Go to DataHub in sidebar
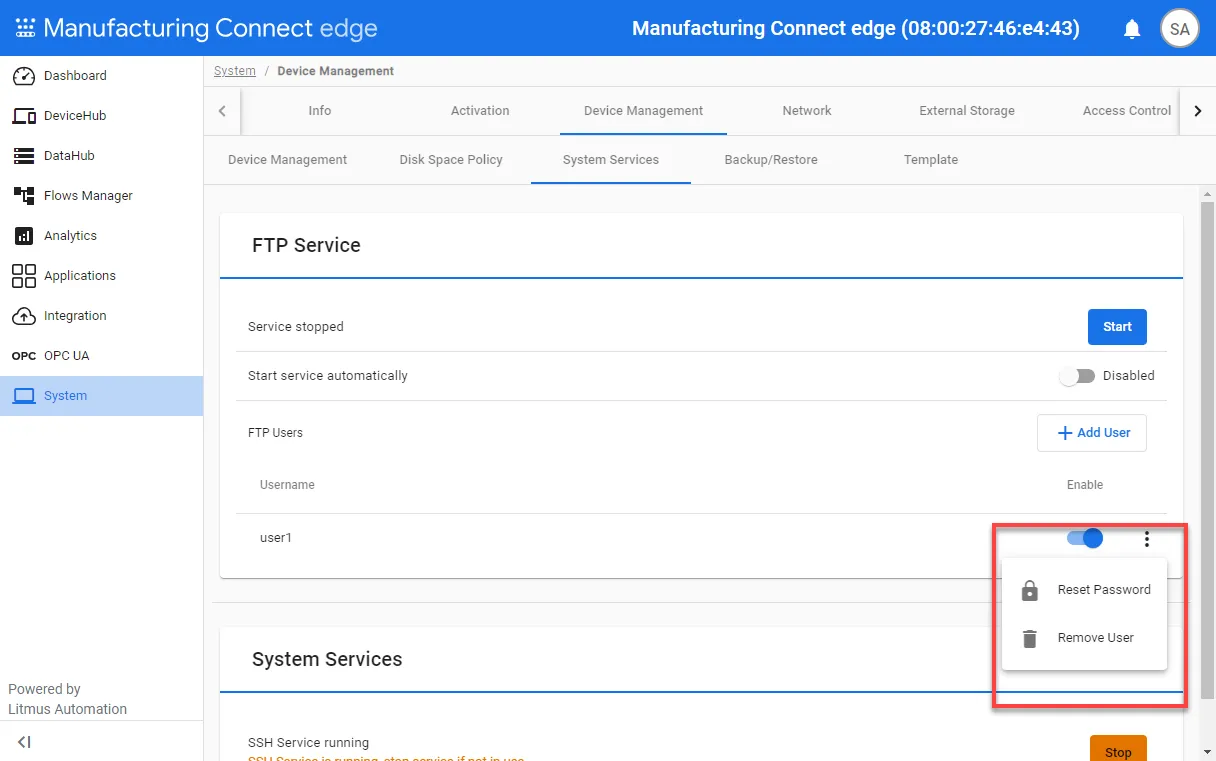This screenshot has height=761, width=1216. [x=101, y=156]
